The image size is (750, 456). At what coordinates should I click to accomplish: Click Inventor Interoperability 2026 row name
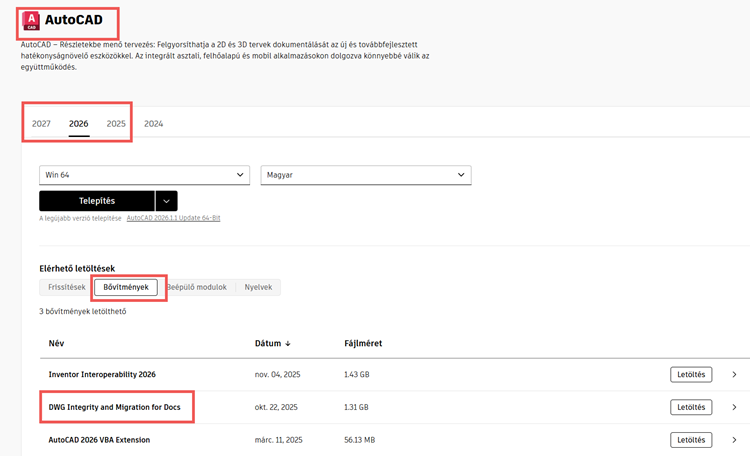pos(102,374)
